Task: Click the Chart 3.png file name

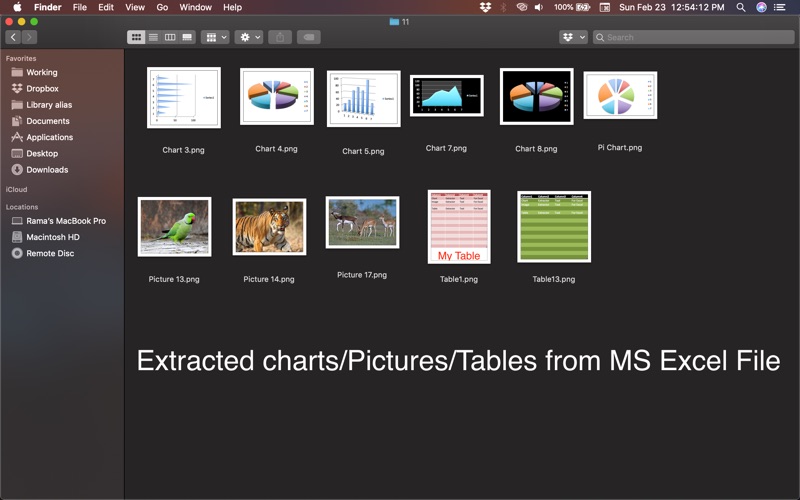Action: (183, 150)
